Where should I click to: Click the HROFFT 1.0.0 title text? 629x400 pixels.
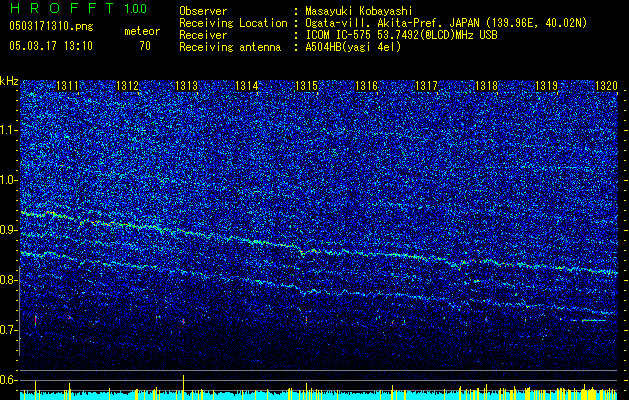(78, 8)
